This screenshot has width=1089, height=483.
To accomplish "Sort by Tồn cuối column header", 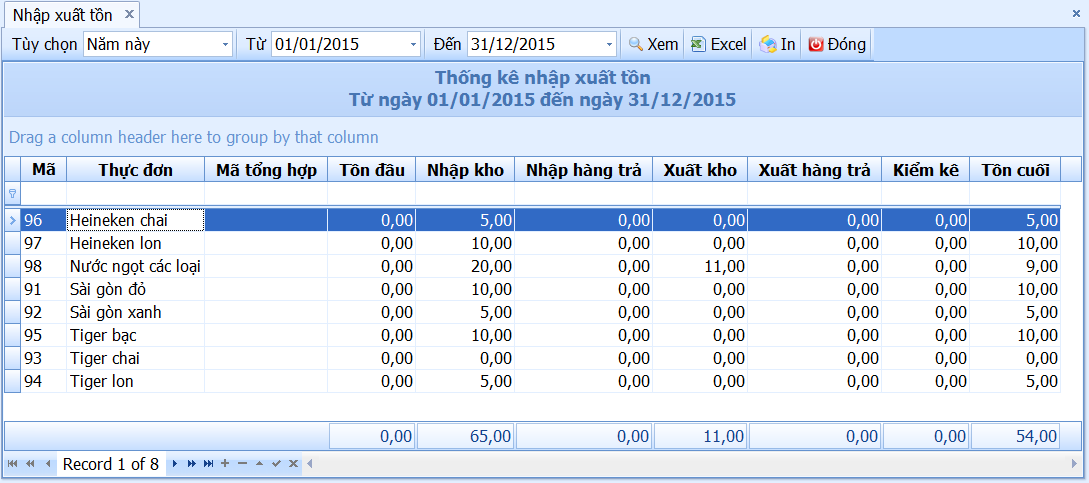I will (x=1015, y=170).
